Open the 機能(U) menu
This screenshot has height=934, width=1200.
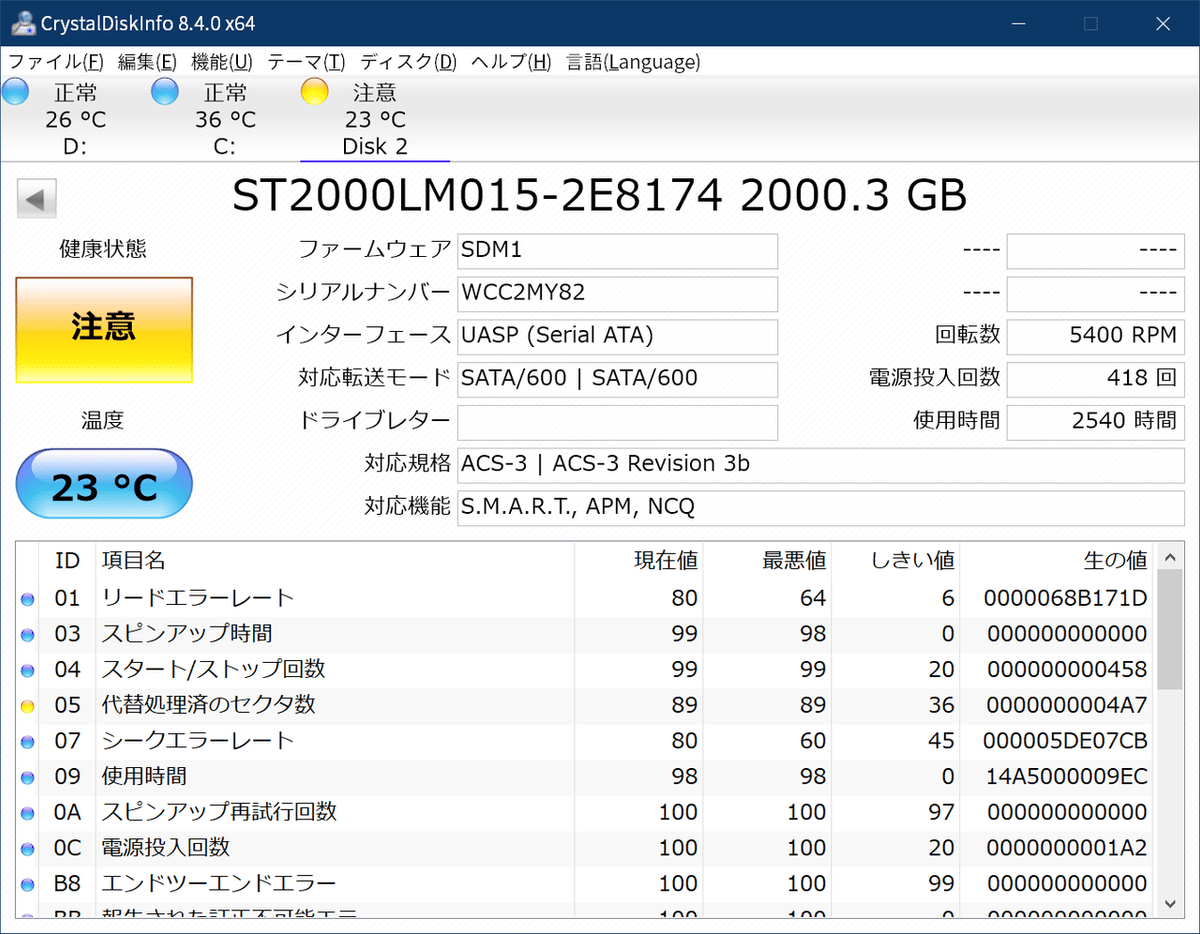pyautogui.click(x=221, y=62)
